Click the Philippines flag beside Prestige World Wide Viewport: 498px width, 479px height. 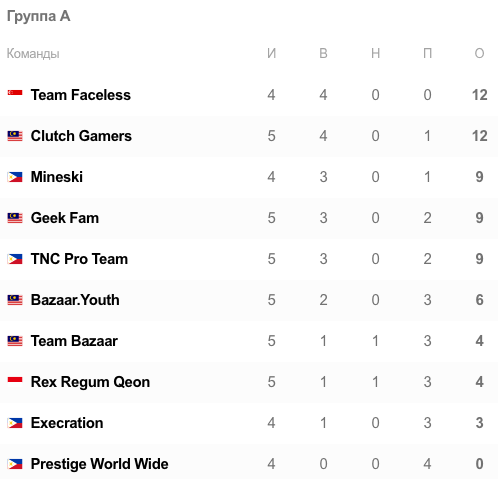click(15, 464)
